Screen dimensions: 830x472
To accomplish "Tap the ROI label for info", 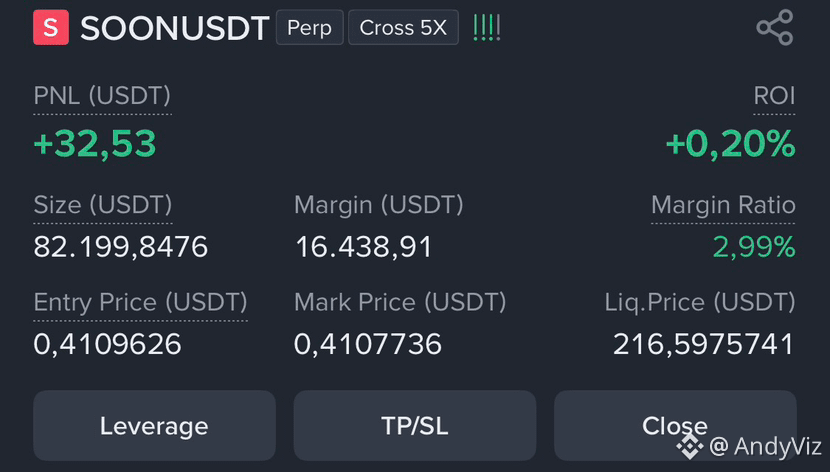I will coord(774,96).
